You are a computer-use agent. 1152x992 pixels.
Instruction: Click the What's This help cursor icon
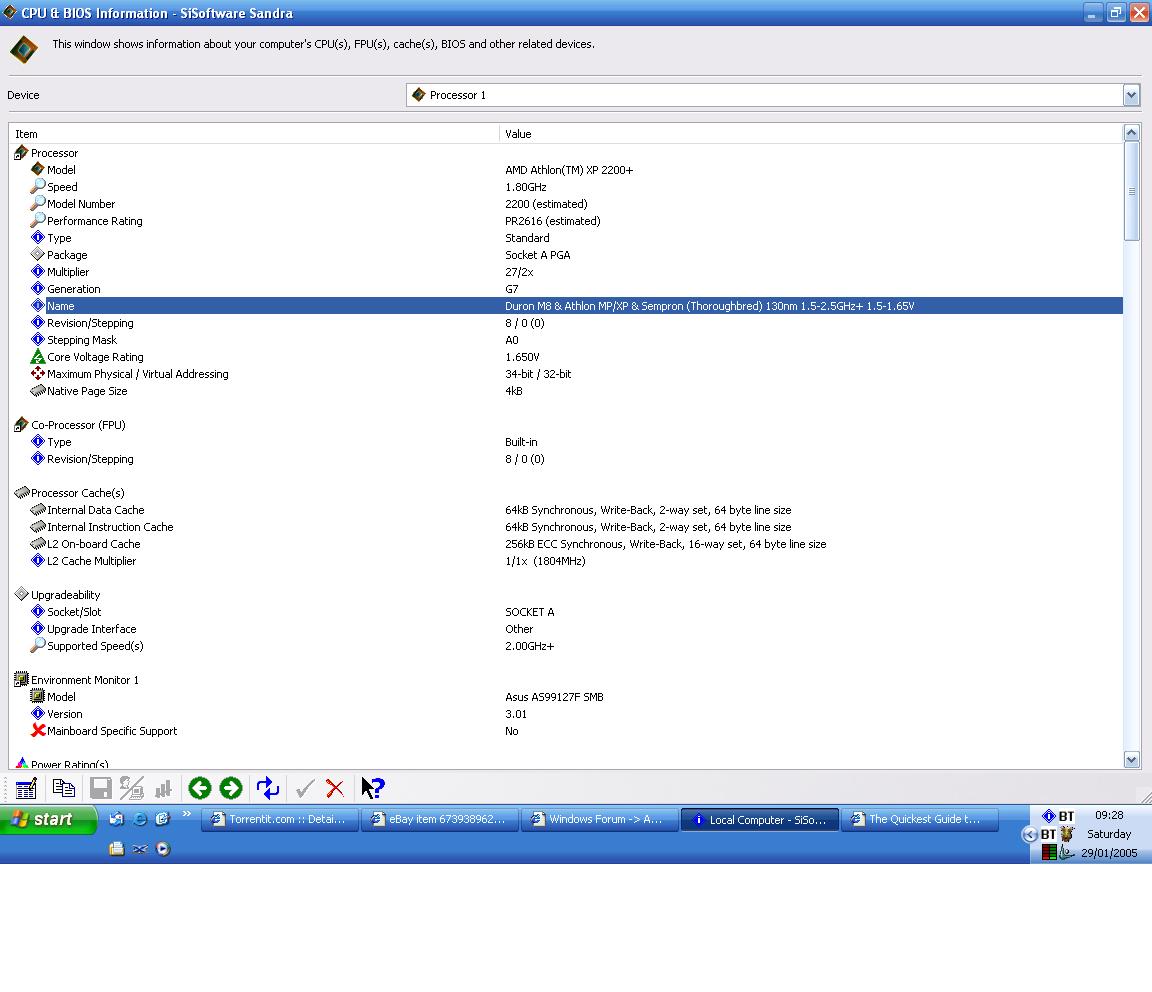(x=372, y=788)
